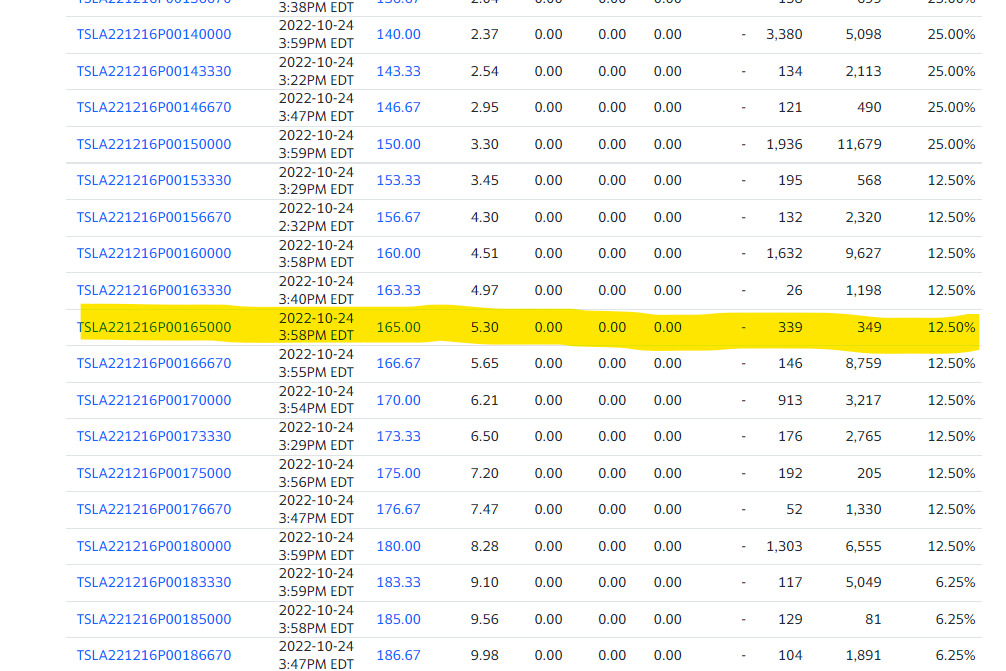The image size is (1006, 671).
Task: Click last price value 4.51
Action: pos(484,253)
